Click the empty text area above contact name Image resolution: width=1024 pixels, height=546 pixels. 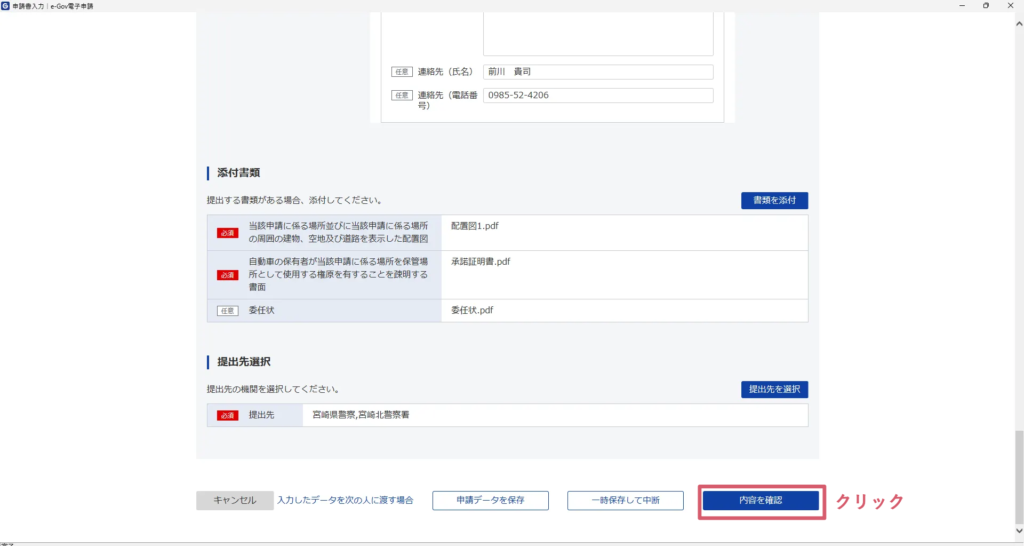[x=597, y=33]
